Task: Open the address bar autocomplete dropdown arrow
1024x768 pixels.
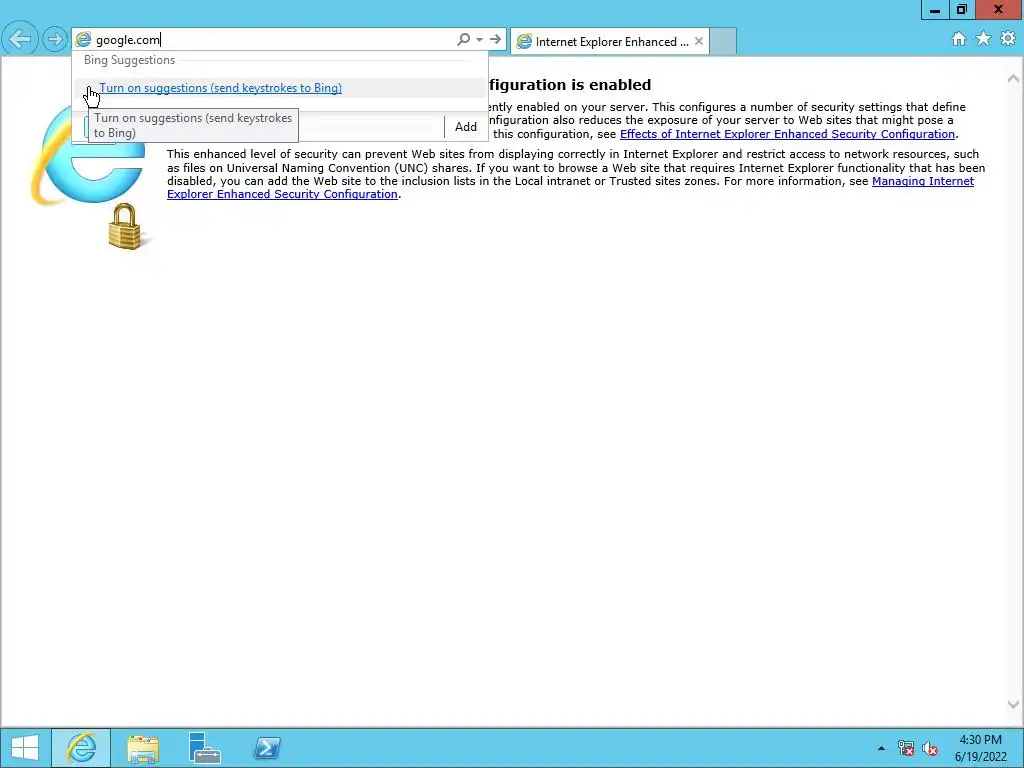Action: click(x=479, y=39)
